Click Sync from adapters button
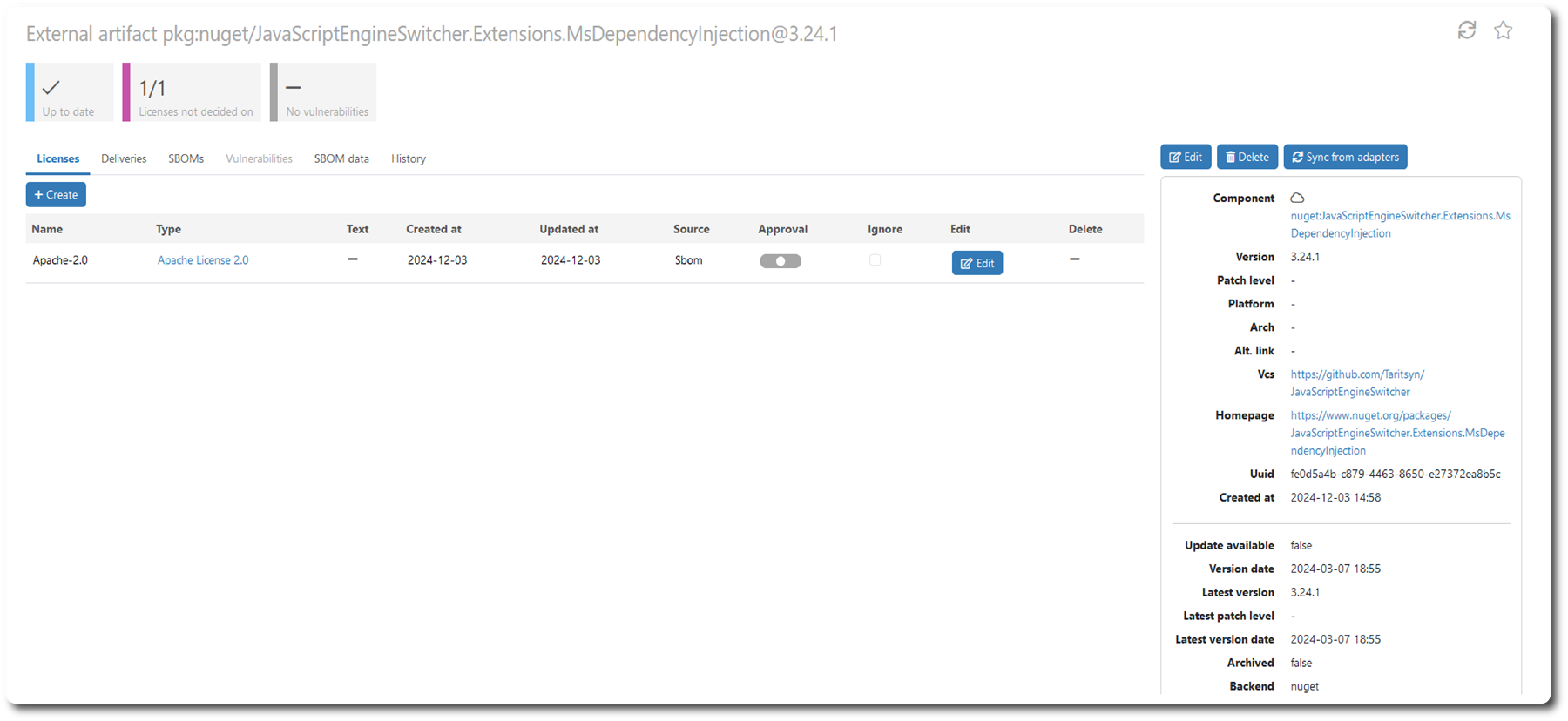Image resolution: width=1568 pixels, height=721 pixels. click(x=1345, y=157)
